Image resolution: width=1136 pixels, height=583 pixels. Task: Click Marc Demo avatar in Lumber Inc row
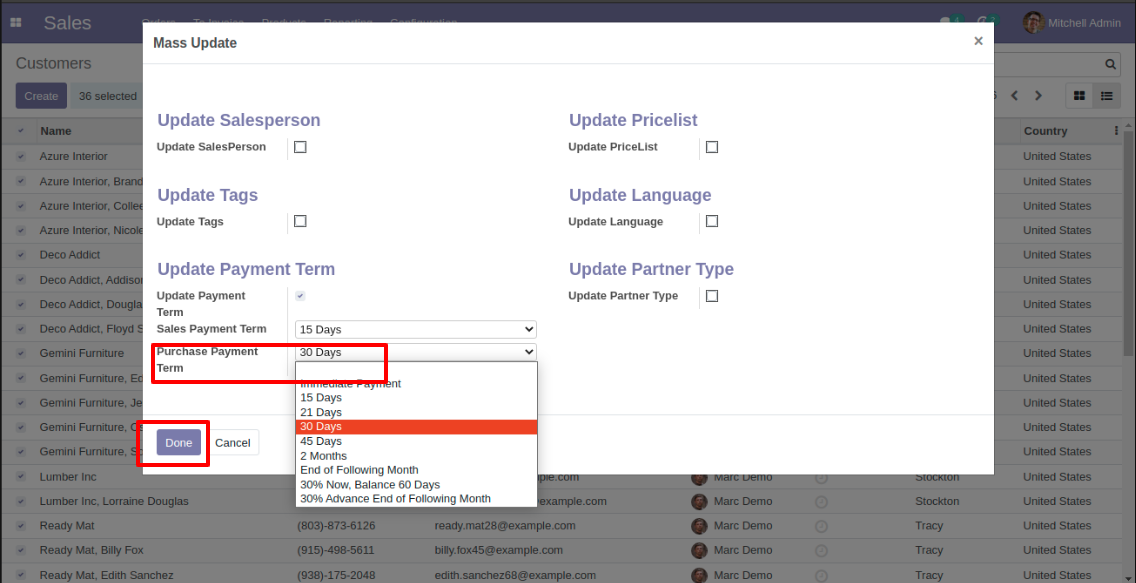point(699,478)
